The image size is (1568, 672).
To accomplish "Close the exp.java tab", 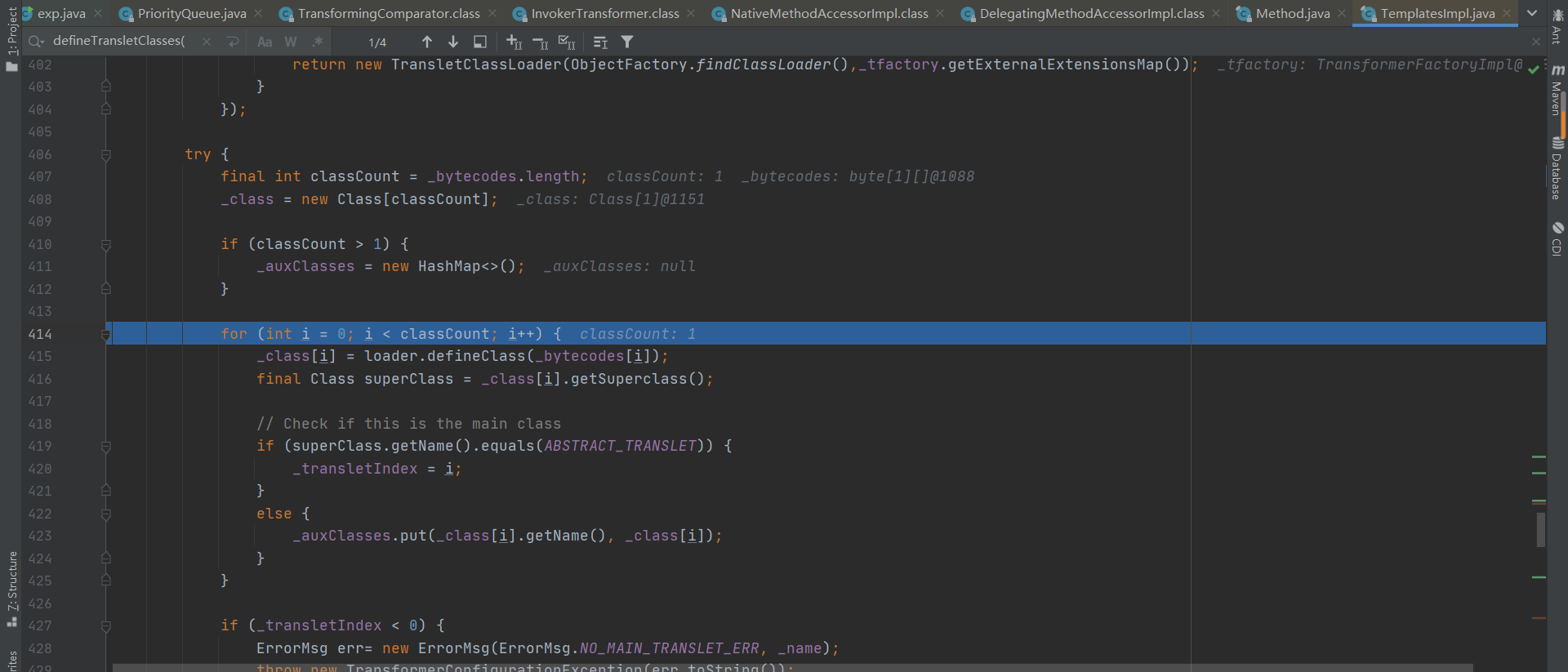I will [x=98, y=13].
